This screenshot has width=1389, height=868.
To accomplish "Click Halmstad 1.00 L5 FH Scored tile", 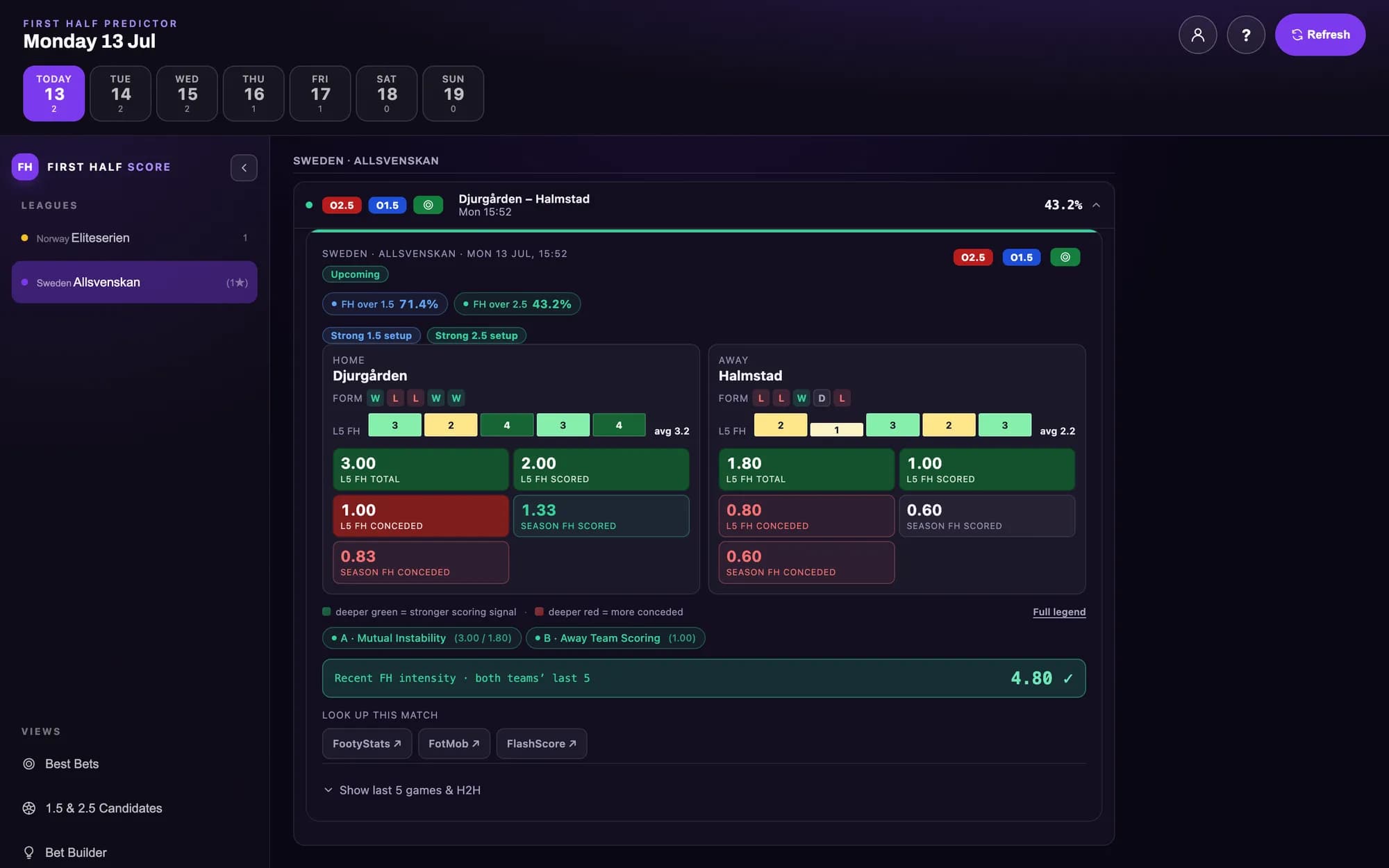I will (987, 469).
